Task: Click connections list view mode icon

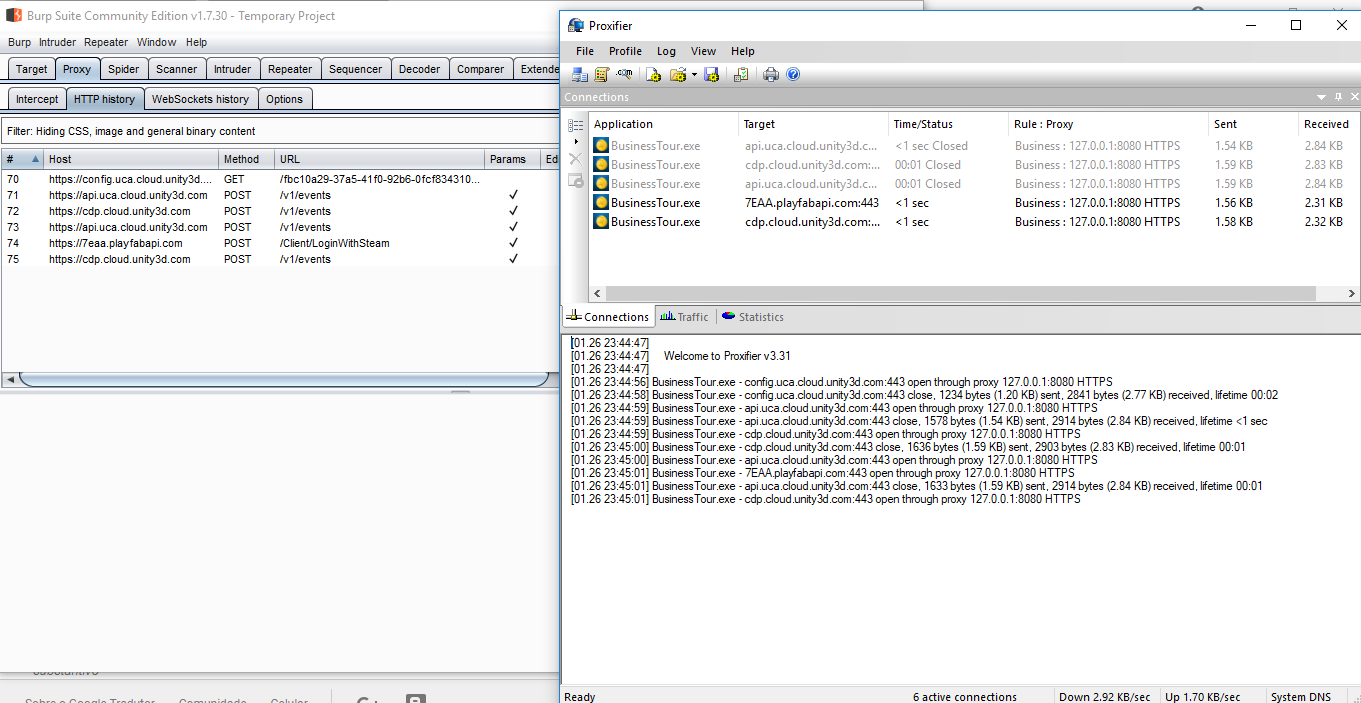Action: pyautogui.click(x=575, y=125)
